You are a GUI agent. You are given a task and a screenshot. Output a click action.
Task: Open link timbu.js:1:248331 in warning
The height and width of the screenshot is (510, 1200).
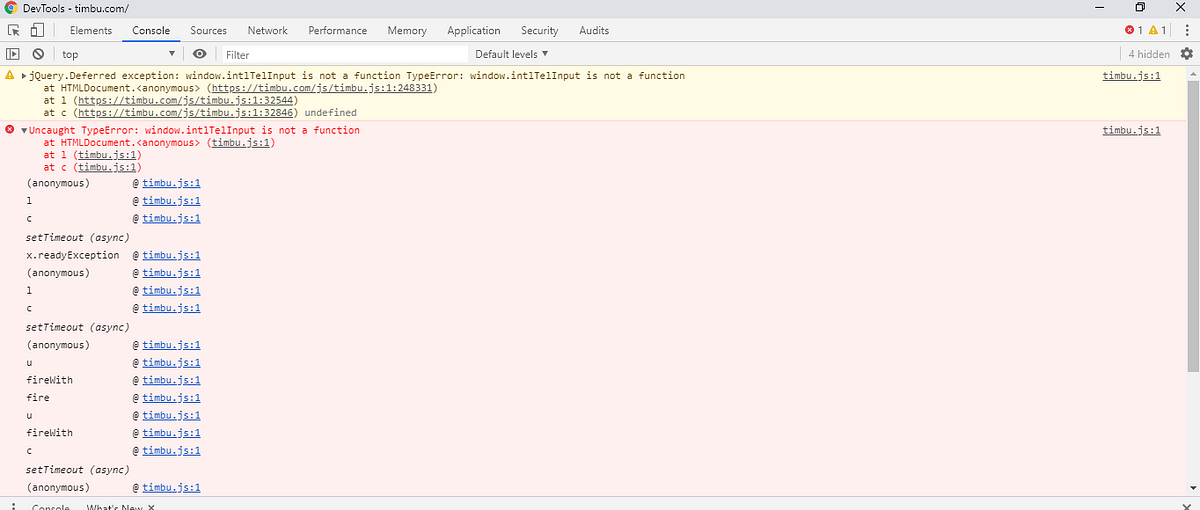[x=322, y=88]
